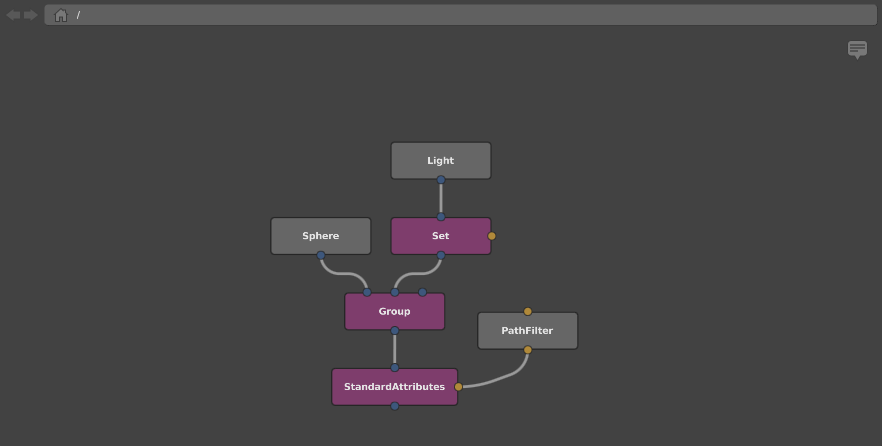
Task: Go to root via home icon
Action: (61, 15)
